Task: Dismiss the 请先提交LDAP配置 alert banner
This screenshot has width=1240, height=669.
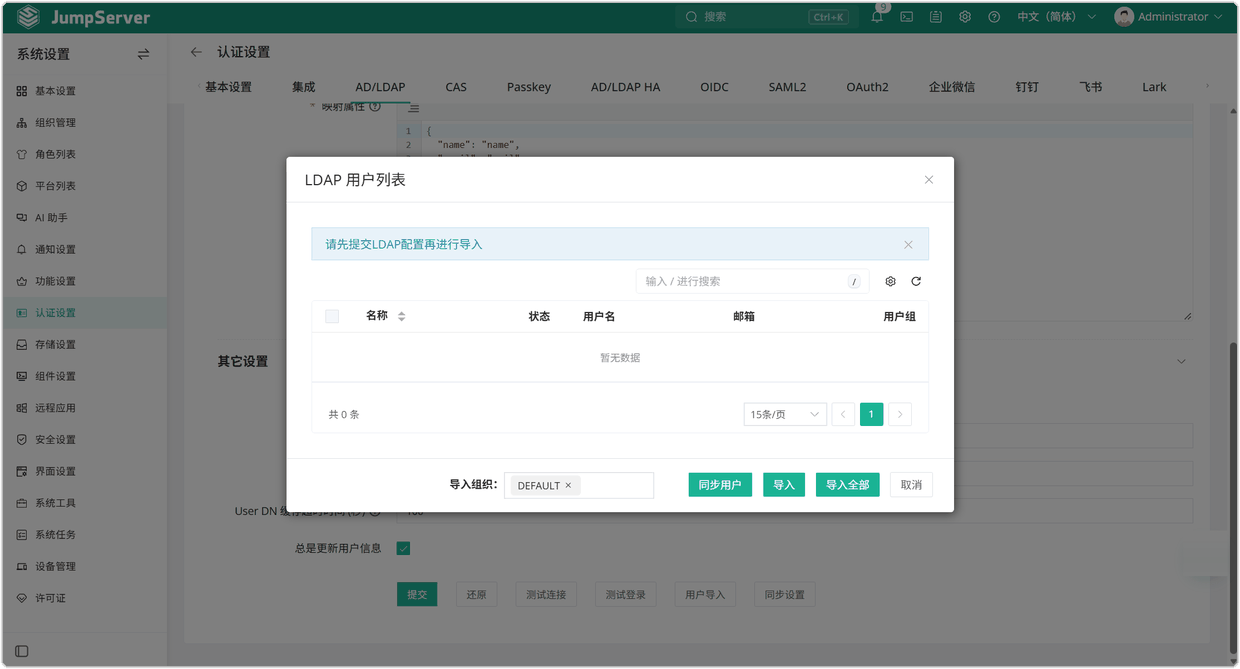Action: click(x=908, y=245)
